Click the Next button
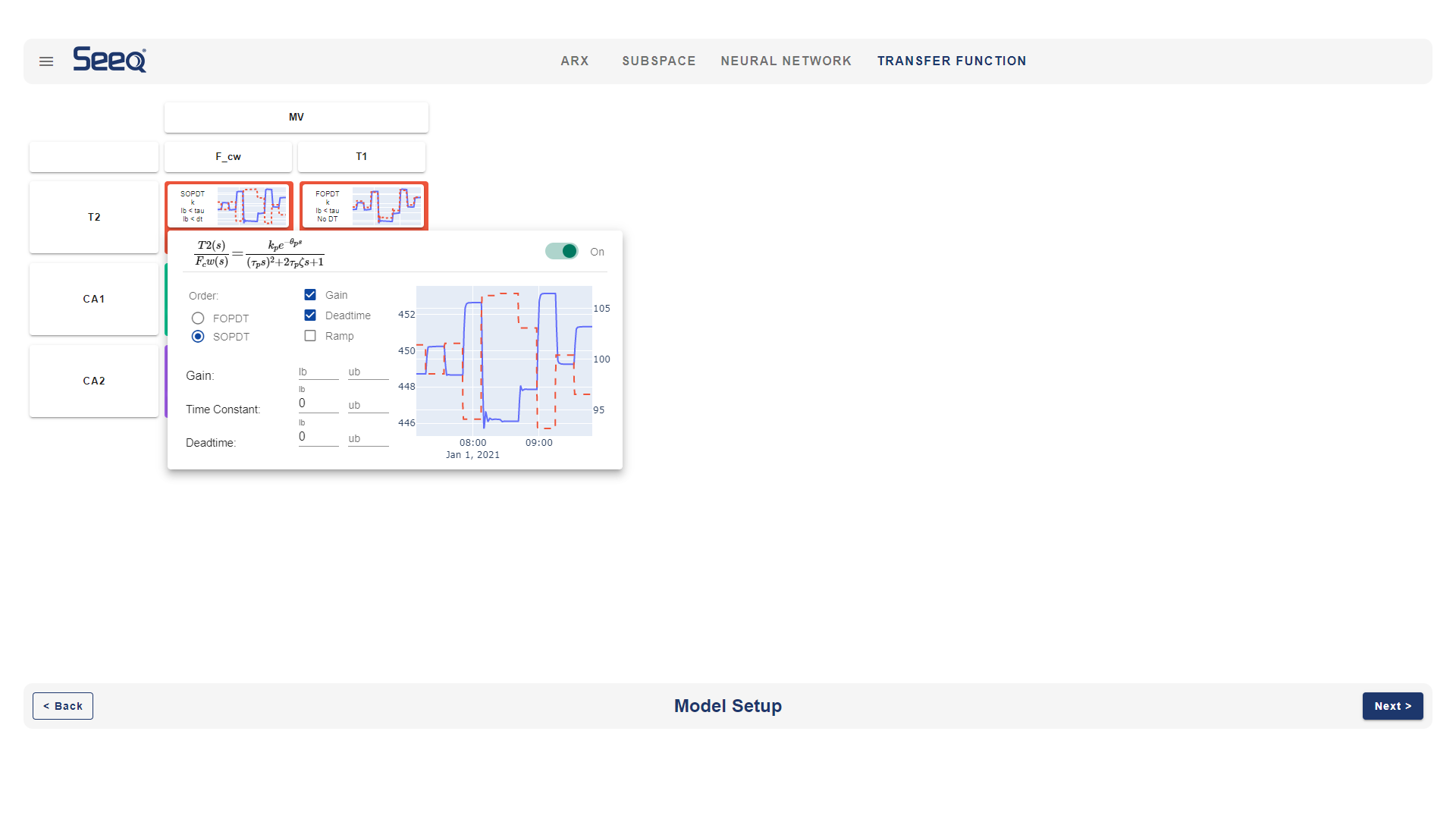The image size is (1456, 819). pos(1392,706)
